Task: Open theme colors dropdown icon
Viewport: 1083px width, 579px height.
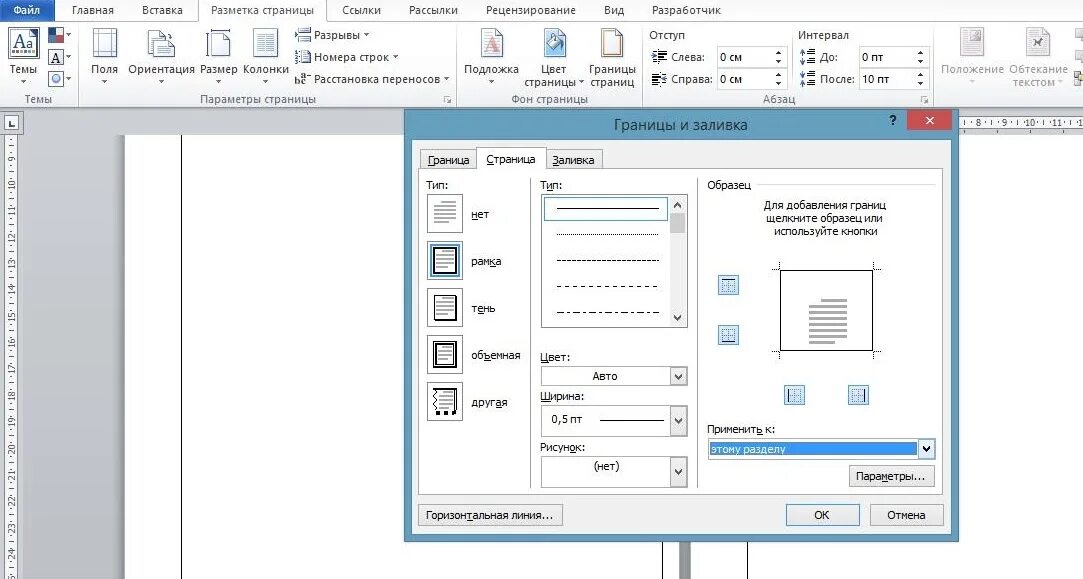Action: tap(59, 35)
